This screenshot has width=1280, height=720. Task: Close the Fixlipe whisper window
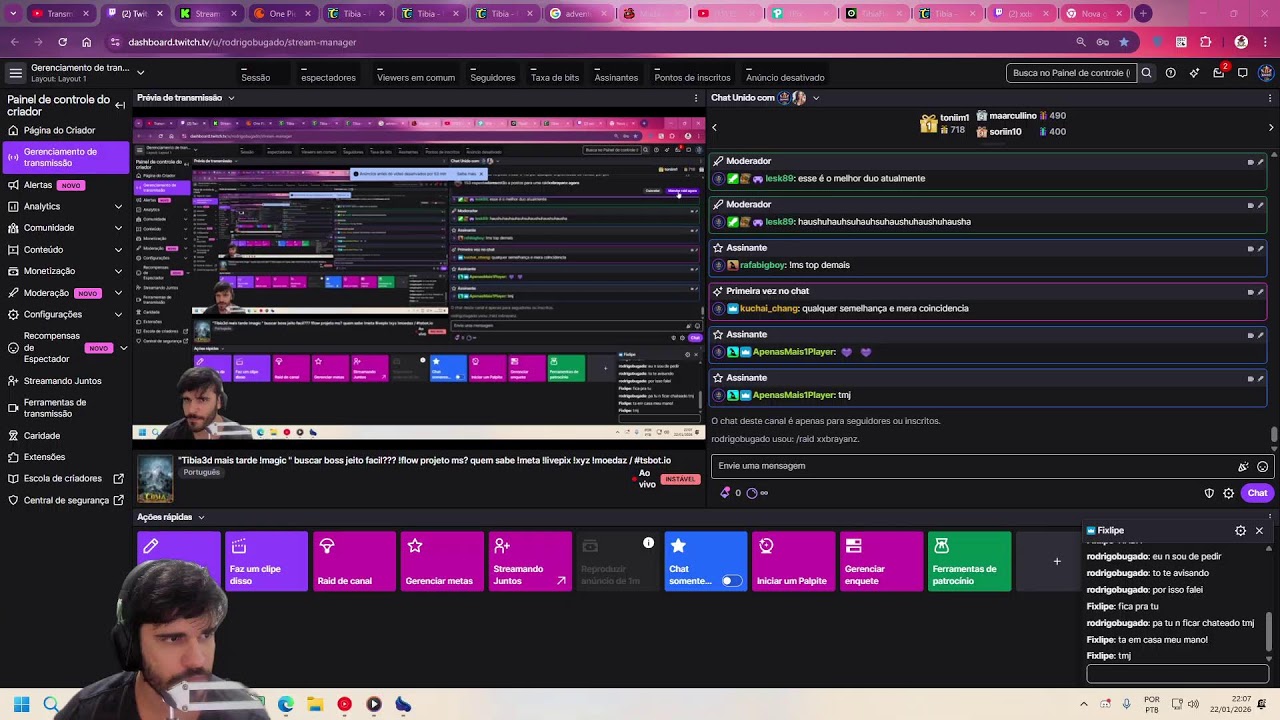[x=1259, y=531]
